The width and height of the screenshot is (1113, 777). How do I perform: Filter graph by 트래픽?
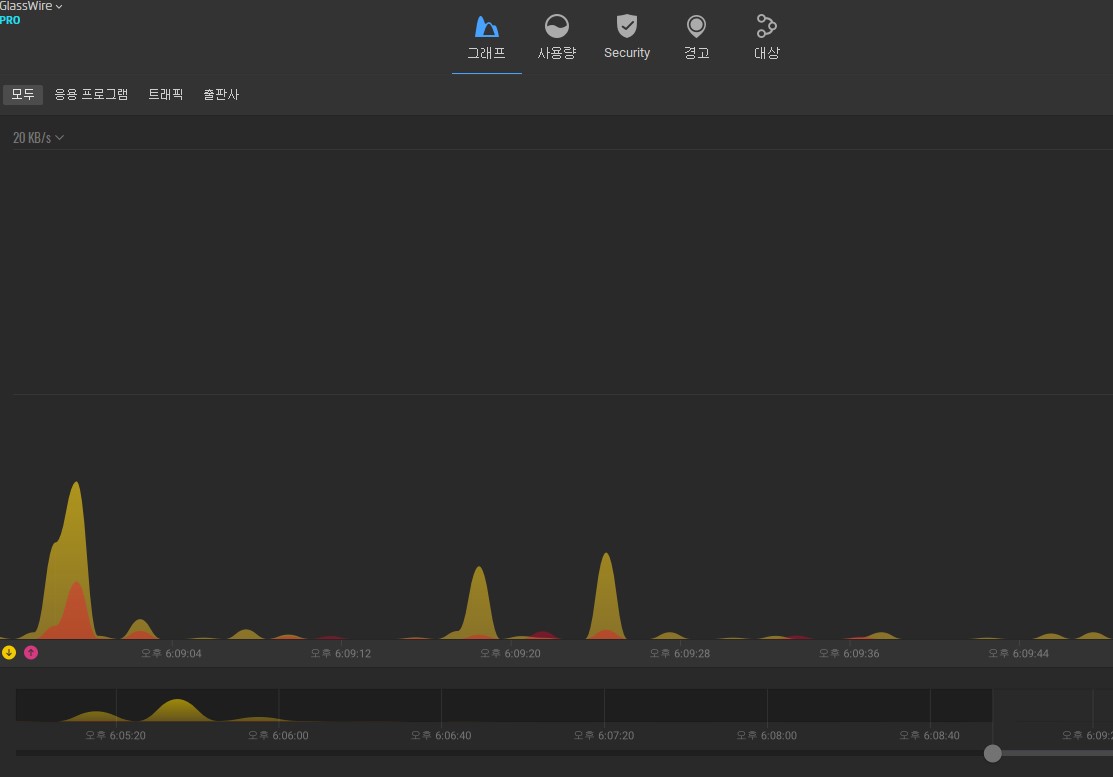click(x=165, y=94)
